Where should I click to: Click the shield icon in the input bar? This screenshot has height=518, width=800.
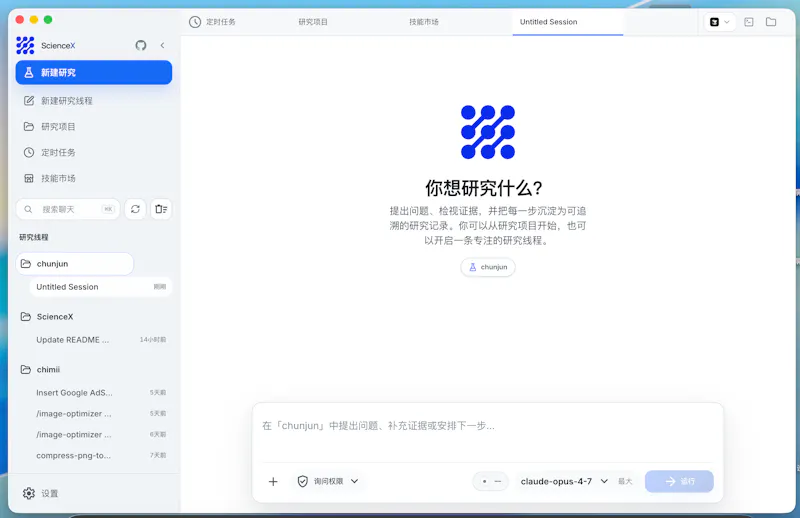303,481
